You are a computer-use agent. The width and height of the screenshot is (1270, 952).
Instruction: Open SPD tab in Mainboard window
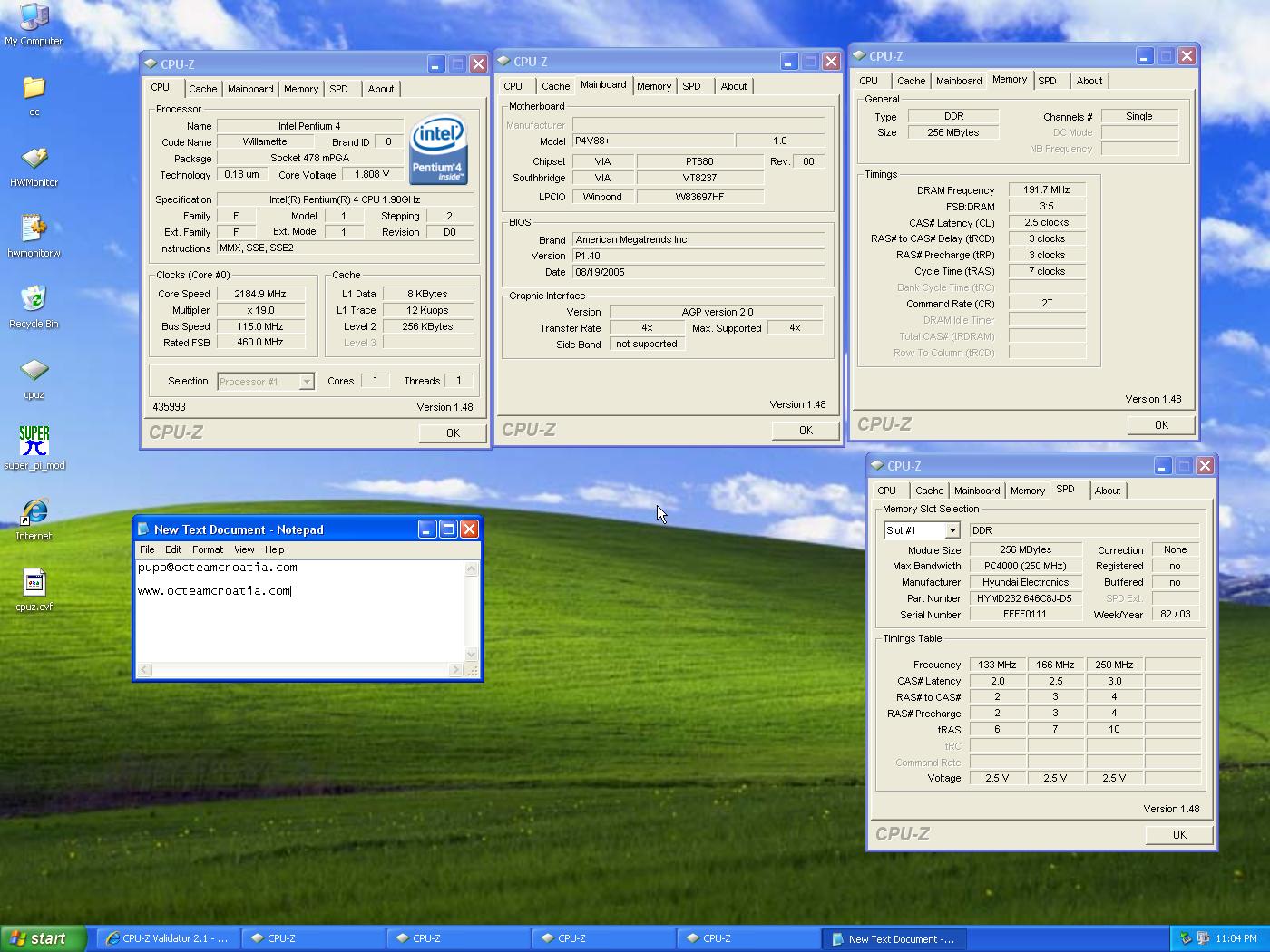pos(691,86)
